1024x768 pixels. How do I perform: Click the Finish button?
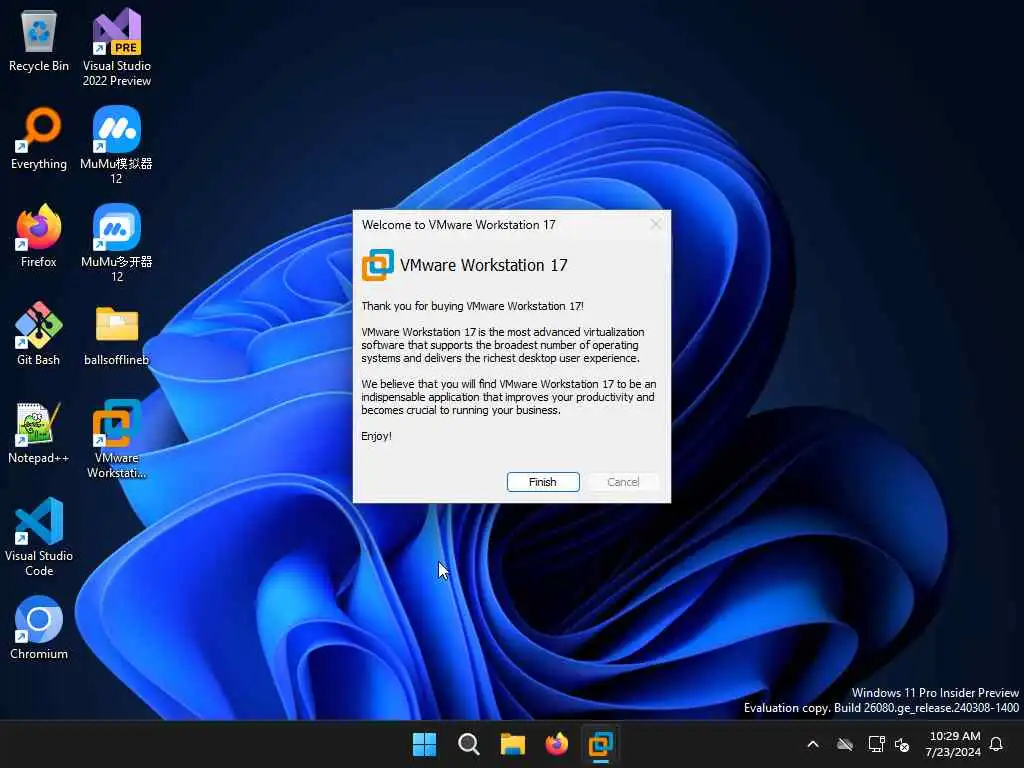coord(543,482)
